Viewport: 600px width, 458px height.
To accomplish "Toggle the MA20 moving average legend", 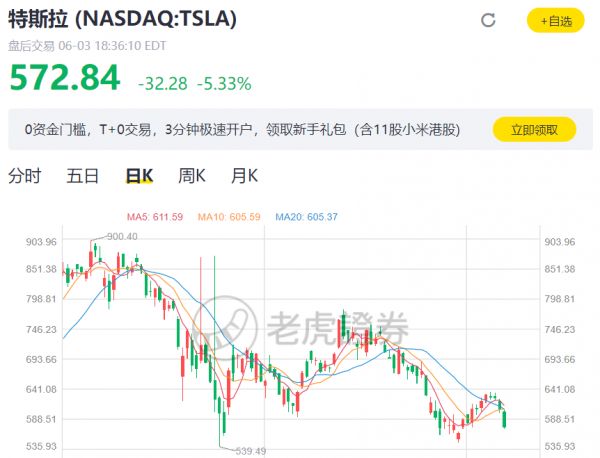I will coord(306,217).
